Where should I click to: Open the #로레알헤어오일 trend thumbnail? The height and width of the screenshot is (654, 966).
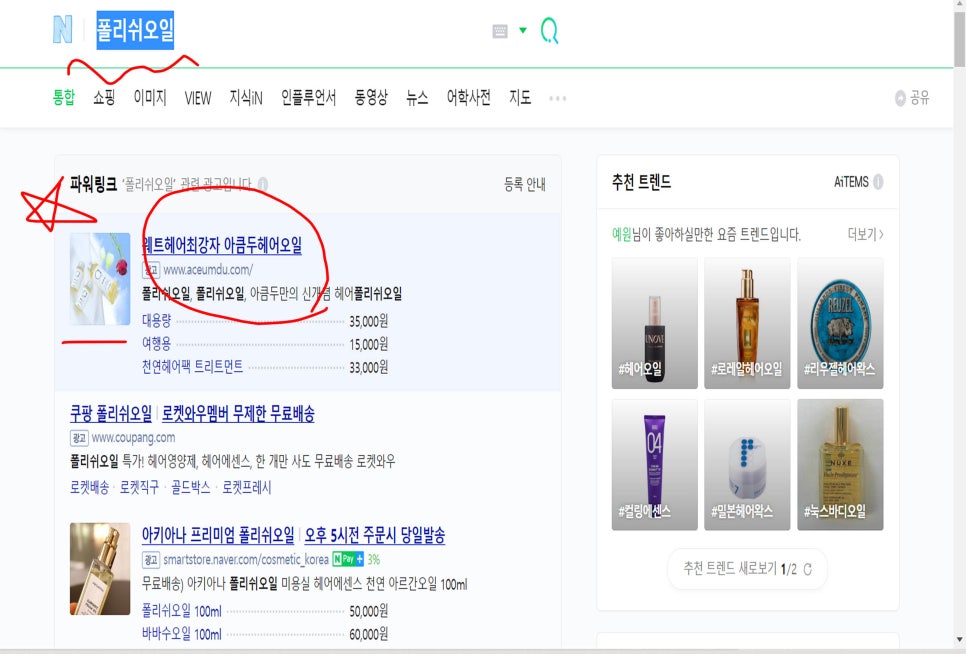click(747, 323)
